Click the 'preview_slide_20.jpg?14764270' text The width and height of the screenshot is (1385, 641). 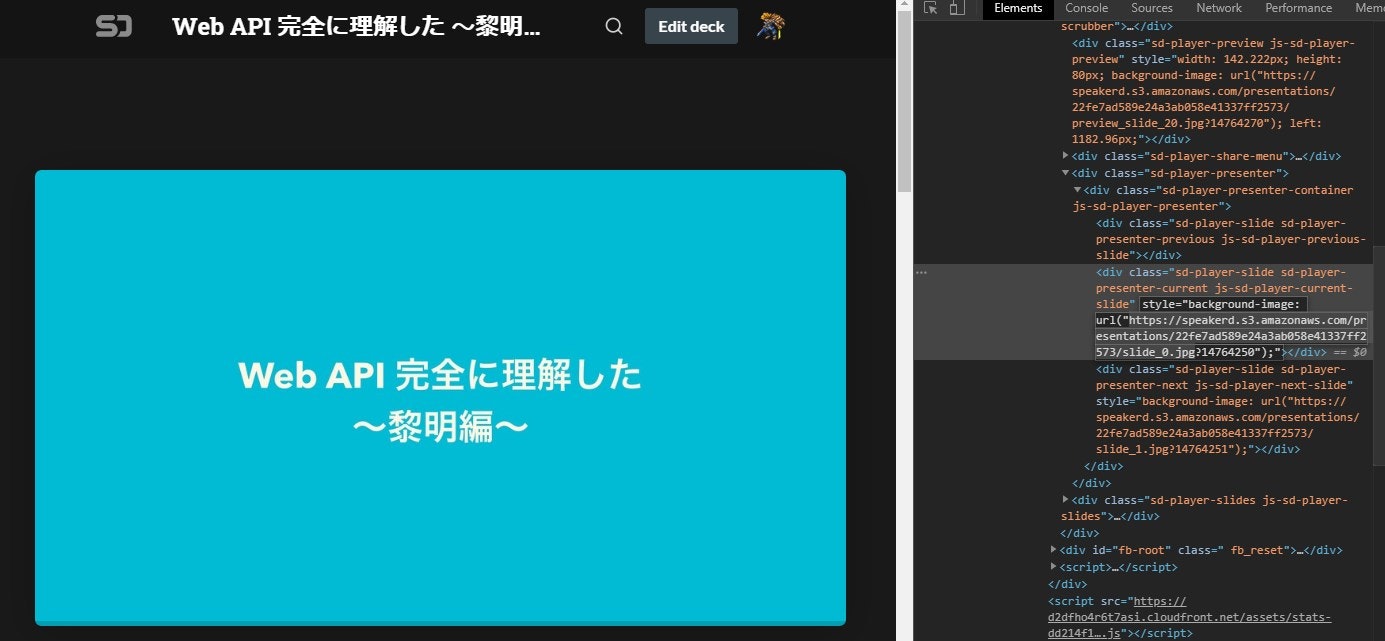[1168, 123]
